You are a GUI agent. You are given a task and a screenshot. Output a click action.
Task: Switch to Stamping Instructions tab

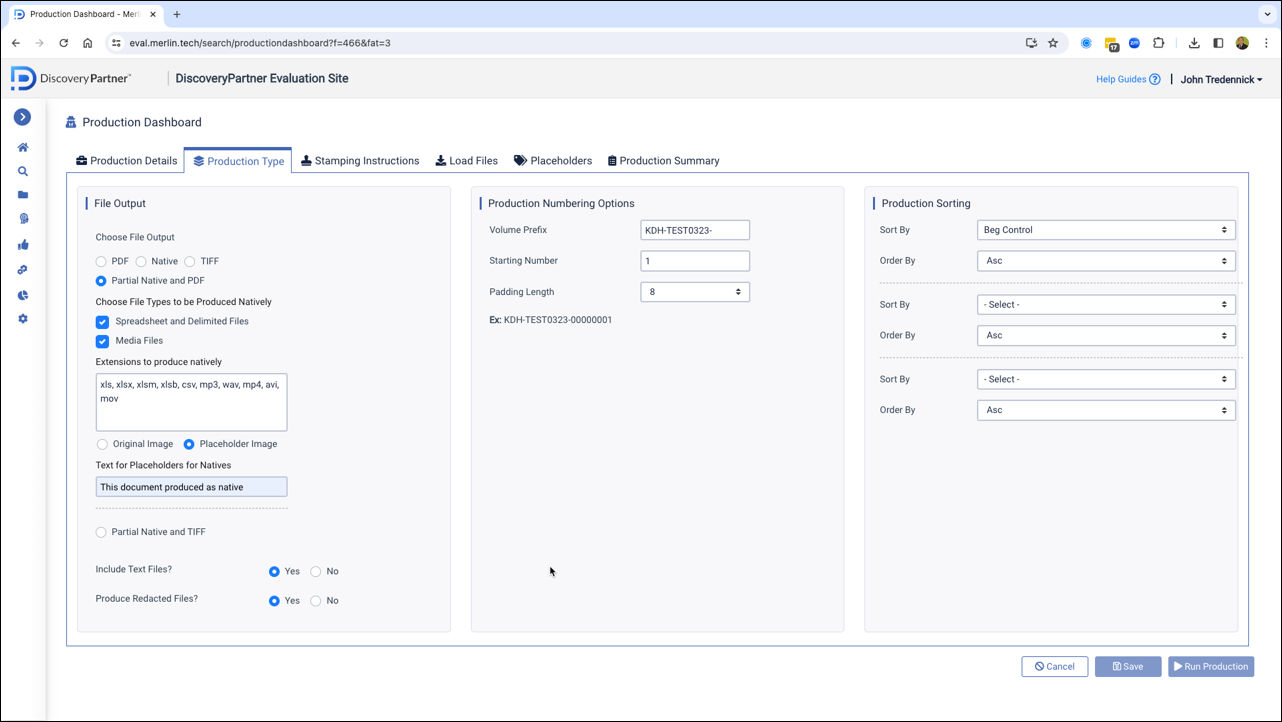(x=360, y=161)
